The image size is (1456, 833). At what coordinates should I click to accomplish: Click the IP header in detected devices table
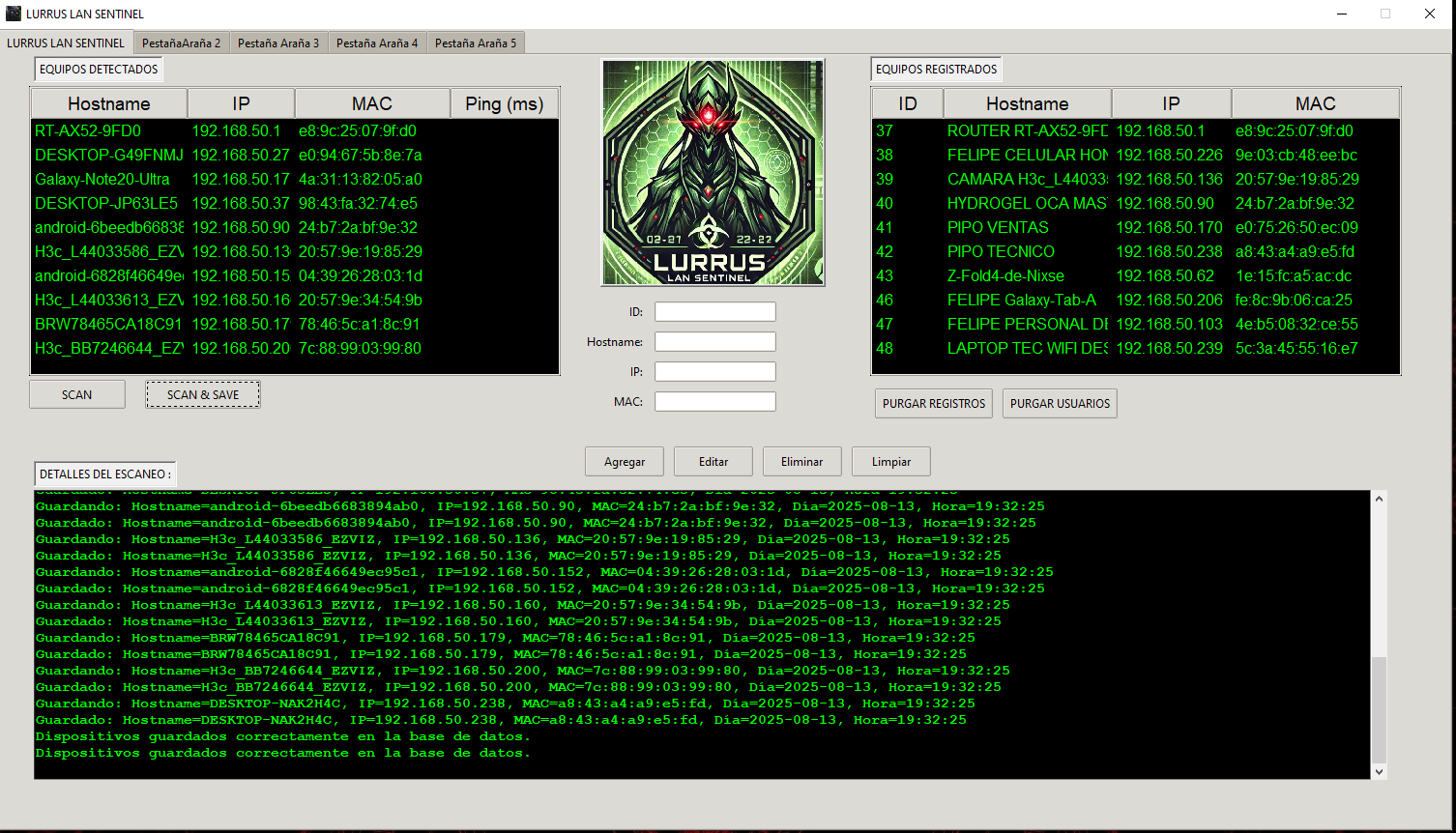[x=241, y=103]
